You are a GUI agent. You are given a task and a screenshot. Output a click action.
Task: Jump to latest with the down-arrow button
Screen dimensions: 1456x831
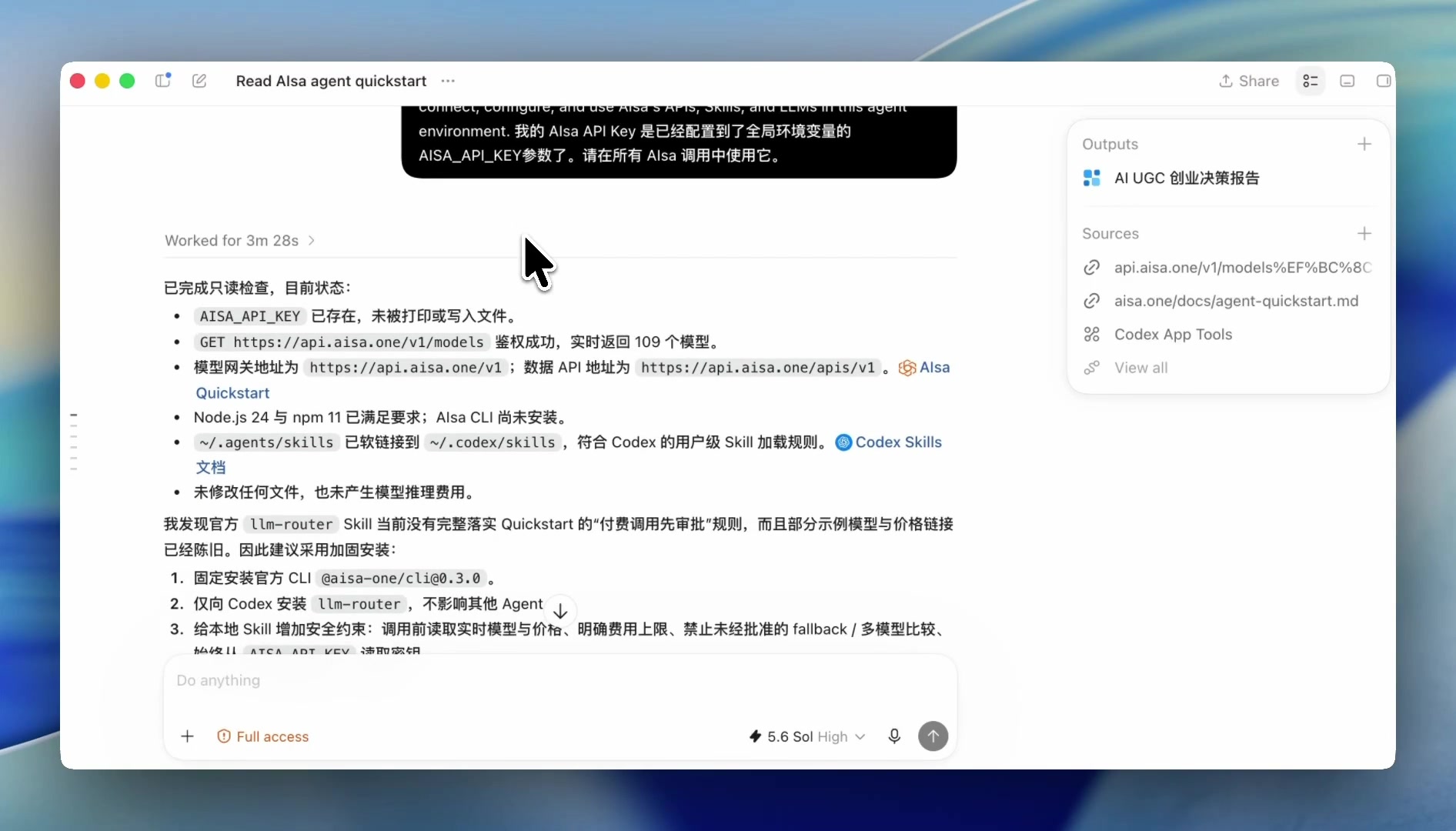(x=560, y=611)
